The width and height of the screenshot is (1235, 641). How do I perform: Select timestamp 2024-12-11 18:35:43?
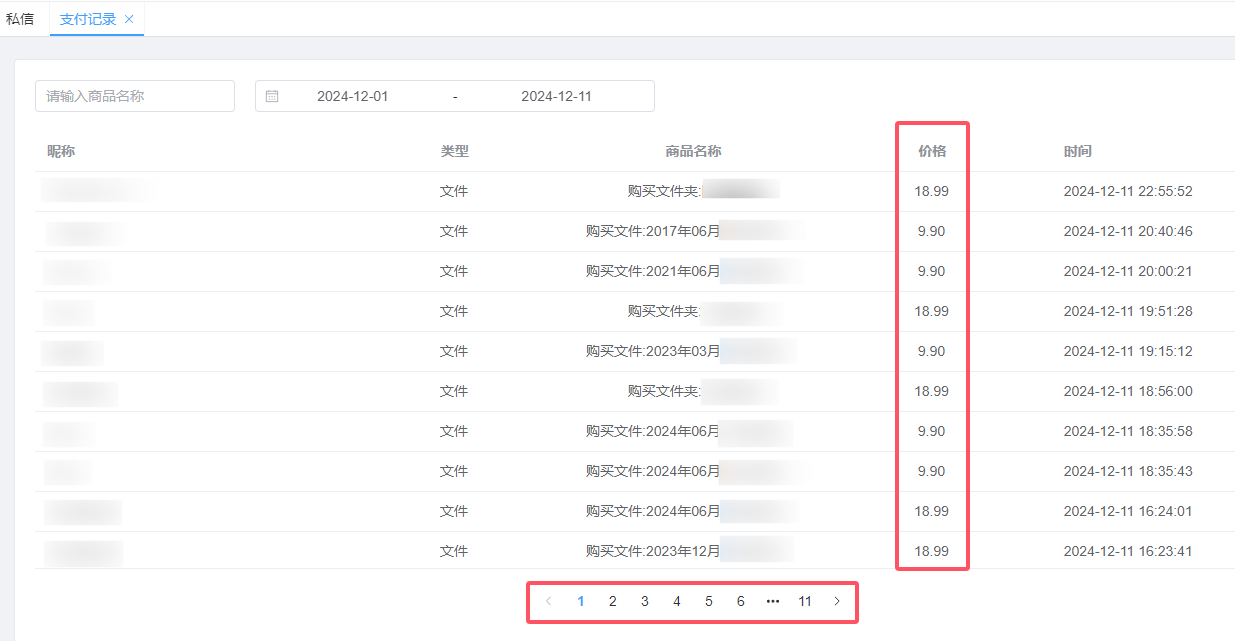pyautogui.click(x=1128, y=471)
